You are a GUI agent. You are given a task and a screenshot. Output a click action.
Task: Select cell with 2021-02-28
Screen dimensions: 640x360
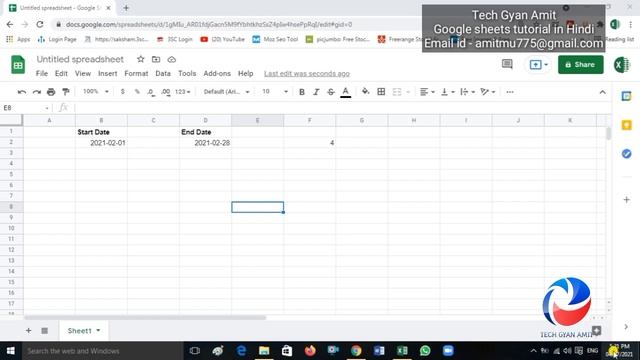pyautogui.click(x=205, y=143)
